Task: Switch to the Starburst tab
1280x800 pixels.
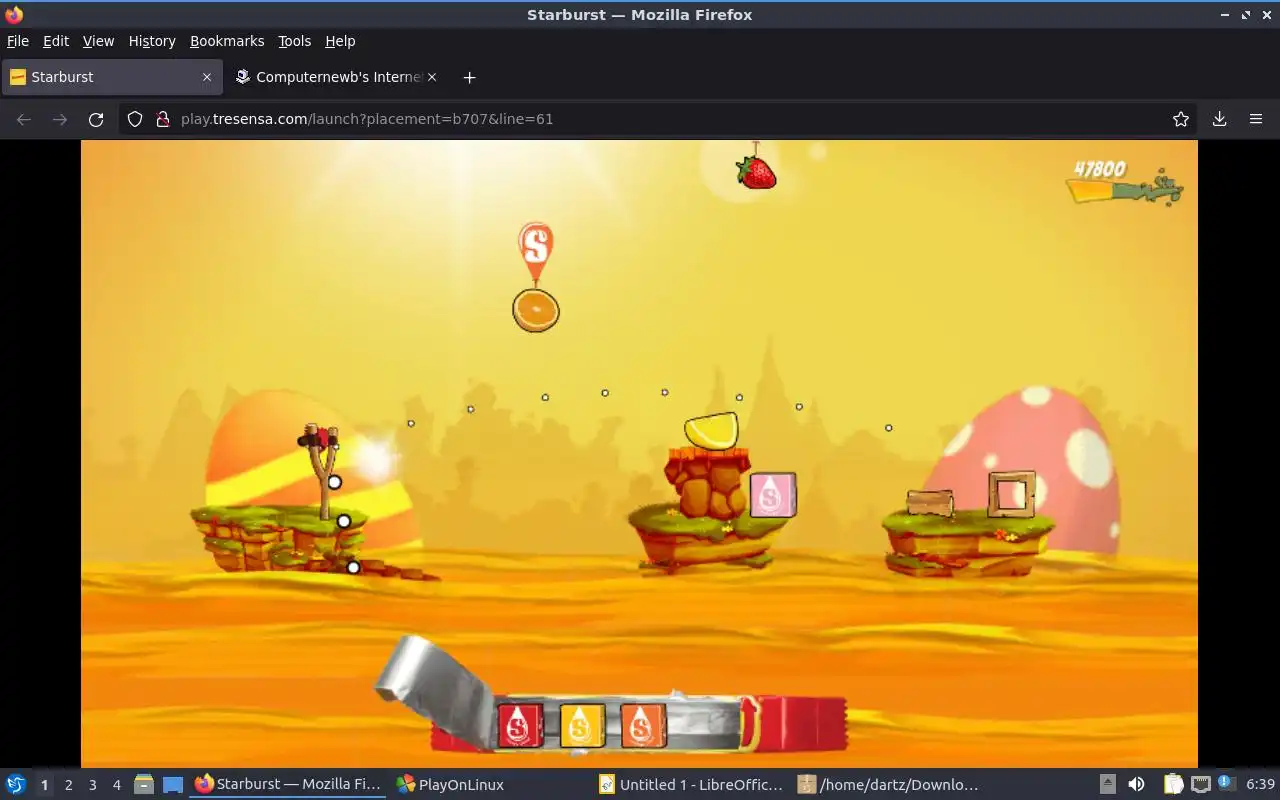Action: pos(111,77)
